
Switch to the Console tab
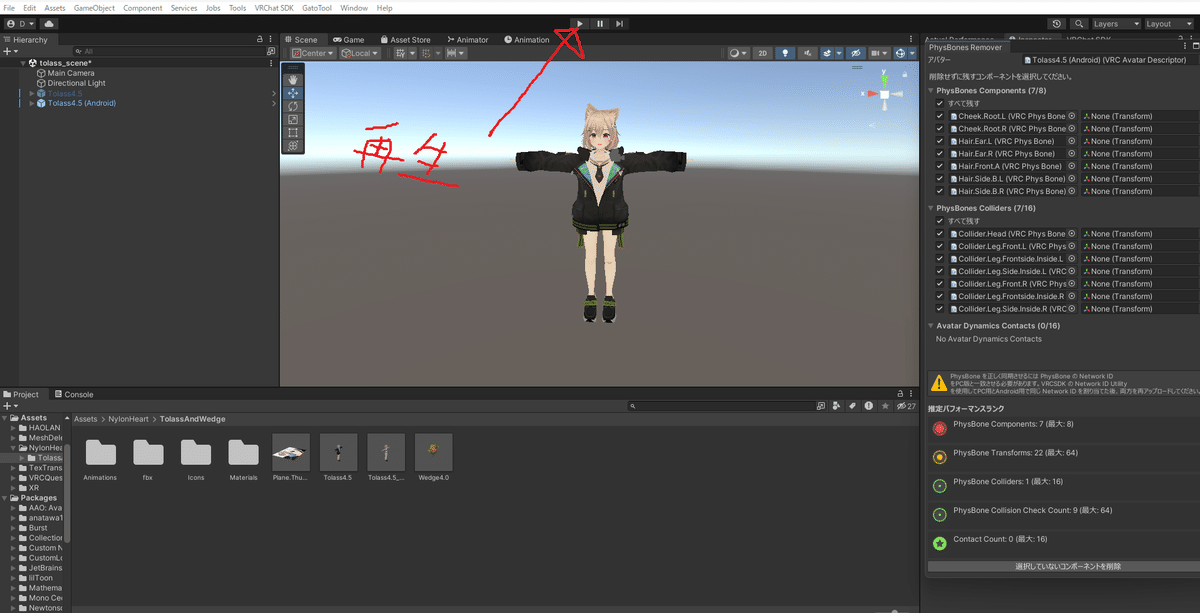pyautogui.click(x=73, y=394)
